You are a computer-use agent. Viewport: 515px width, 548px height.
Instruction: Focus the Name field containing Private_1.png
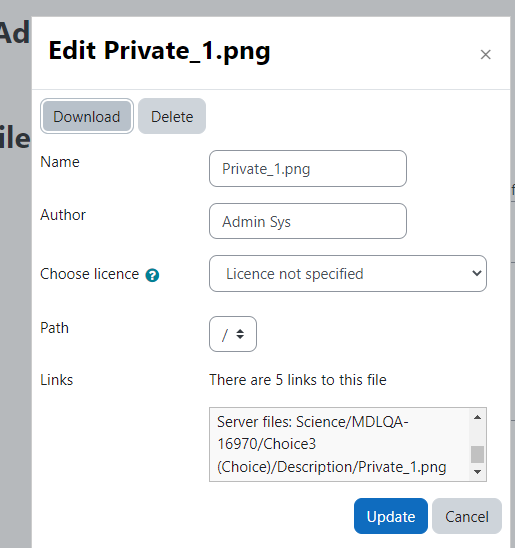(x=308, y=168)
